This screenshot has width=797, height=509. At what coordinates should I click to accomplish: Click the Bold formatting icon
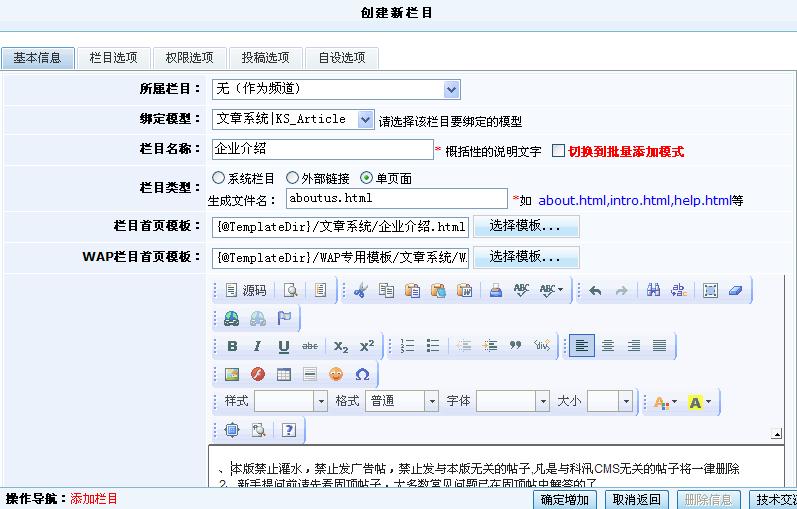232,346
